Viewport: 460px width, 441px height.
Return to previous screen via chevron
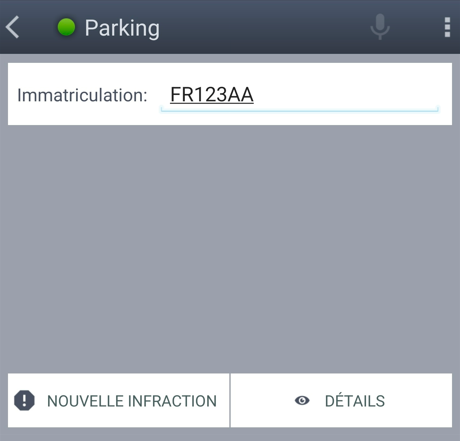click(x=13, y=27)
